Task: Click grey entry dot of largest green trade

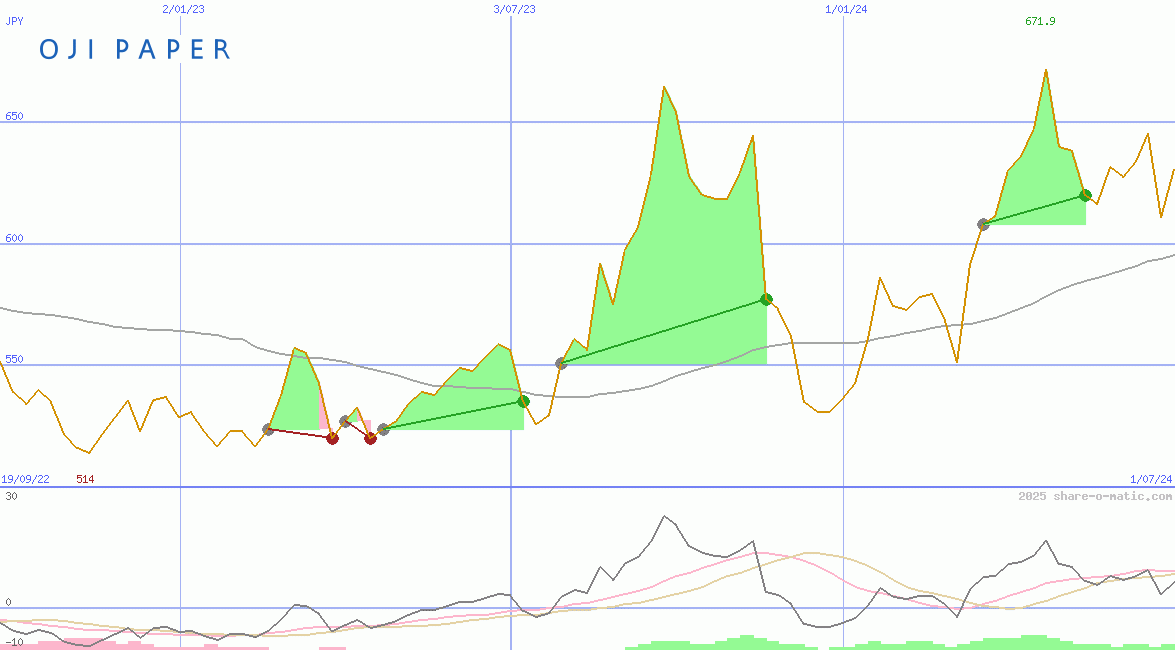Action: (561, 364)
